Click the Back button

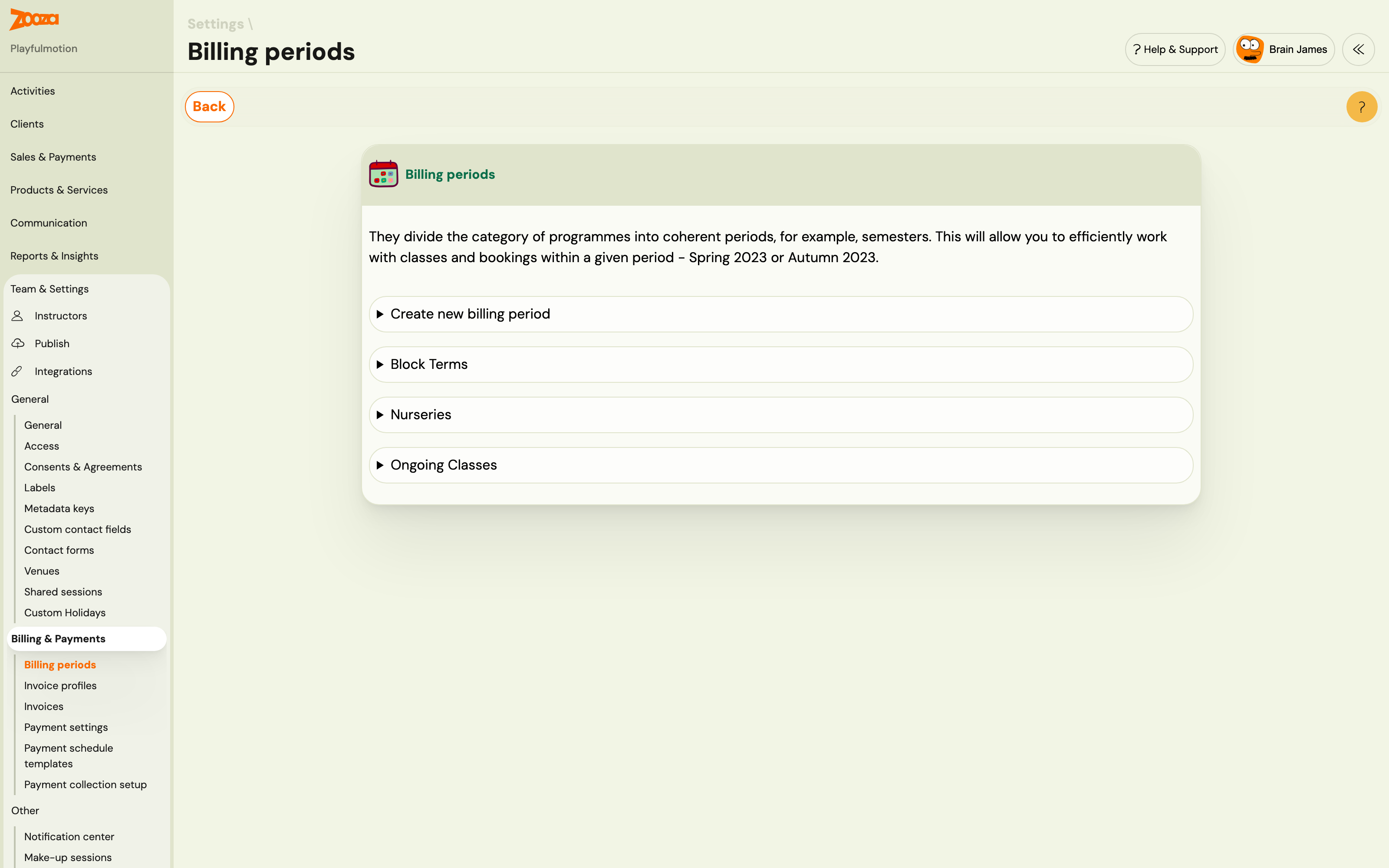tap(210, 107)
